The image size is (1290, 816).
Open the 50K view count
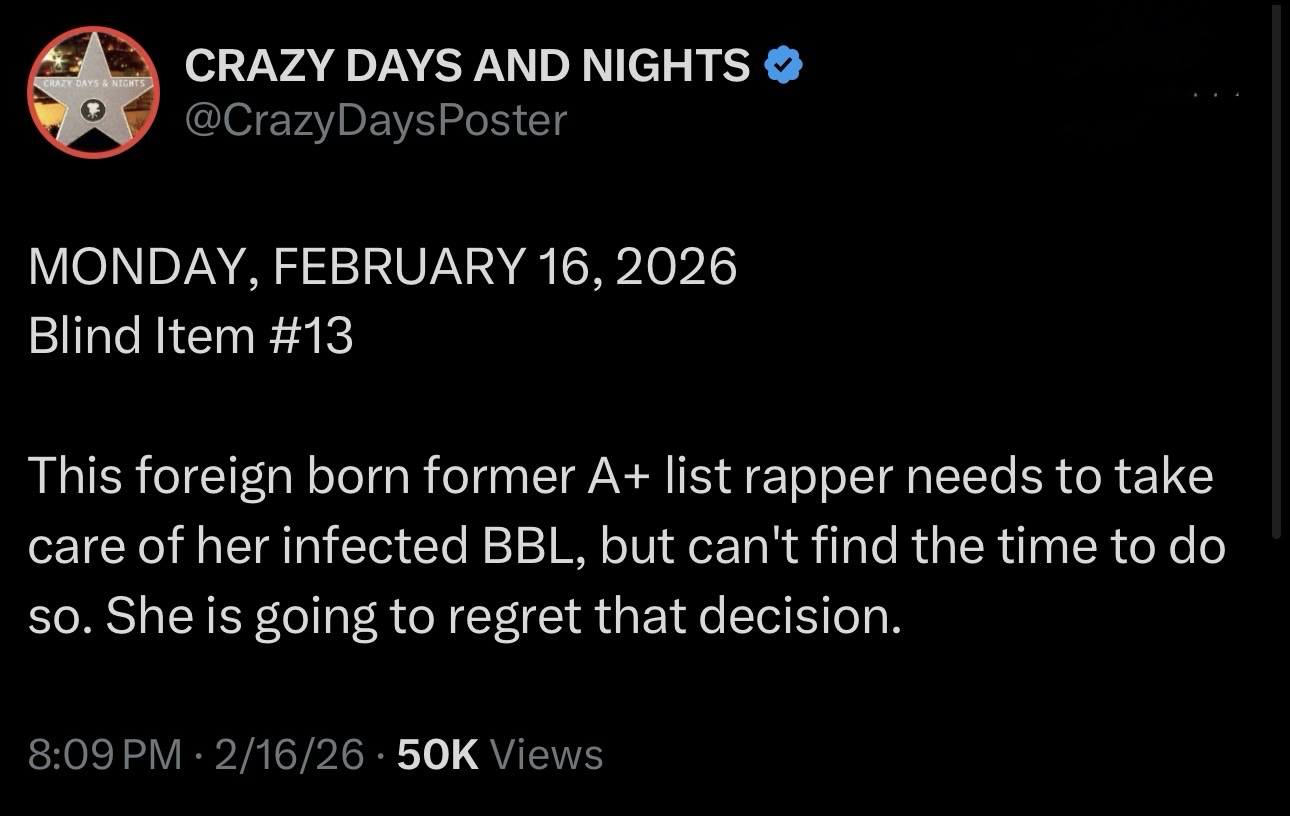tap(438, 753)
